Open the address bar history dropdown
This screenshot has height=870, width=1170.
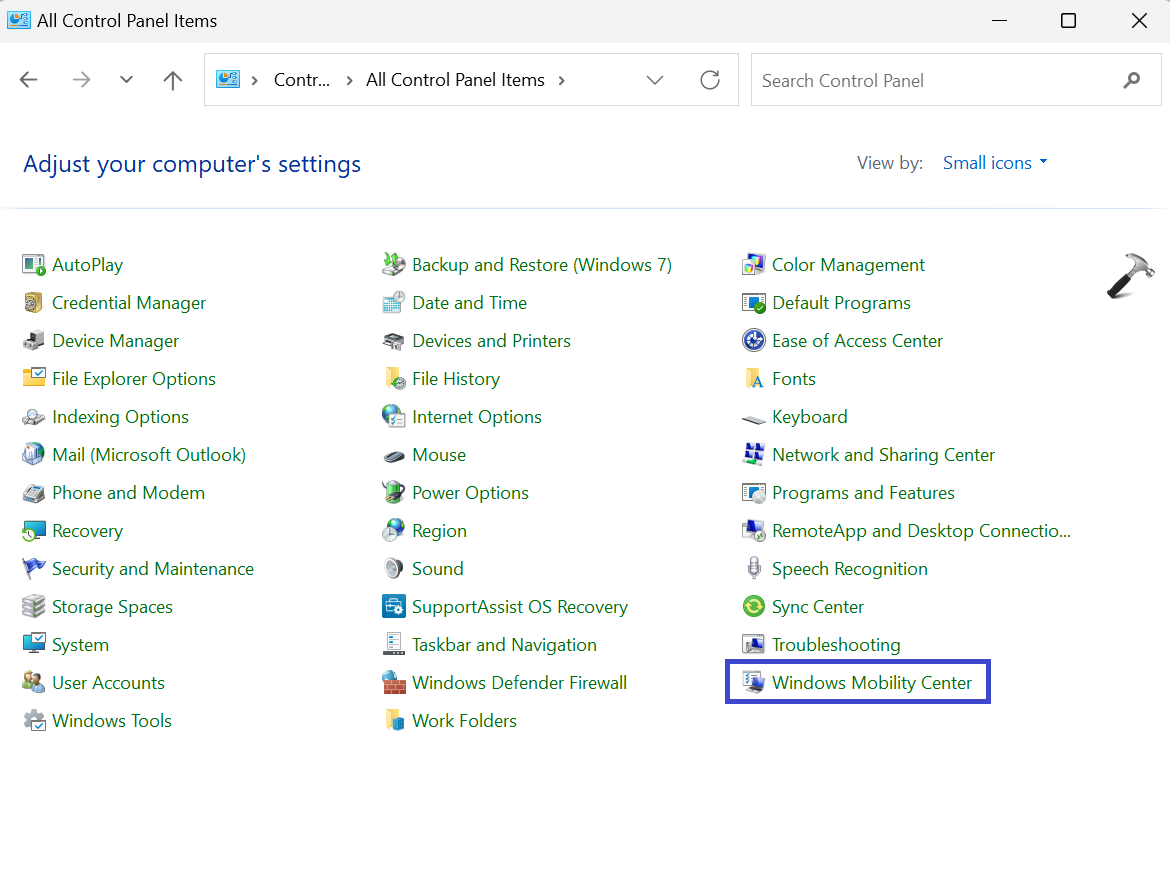pyautogui.click(x=655, y=80)
